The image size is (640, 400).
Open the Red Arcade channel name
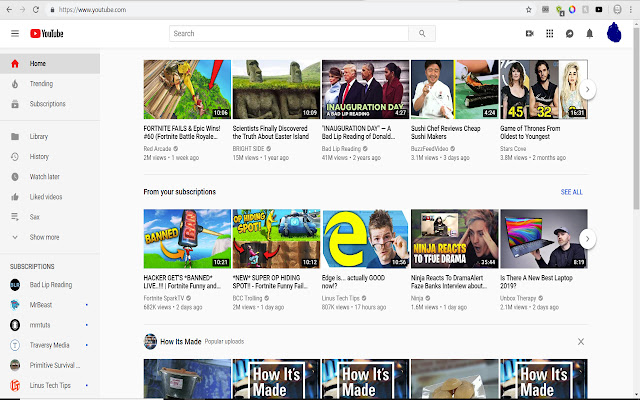coord(157,149)
